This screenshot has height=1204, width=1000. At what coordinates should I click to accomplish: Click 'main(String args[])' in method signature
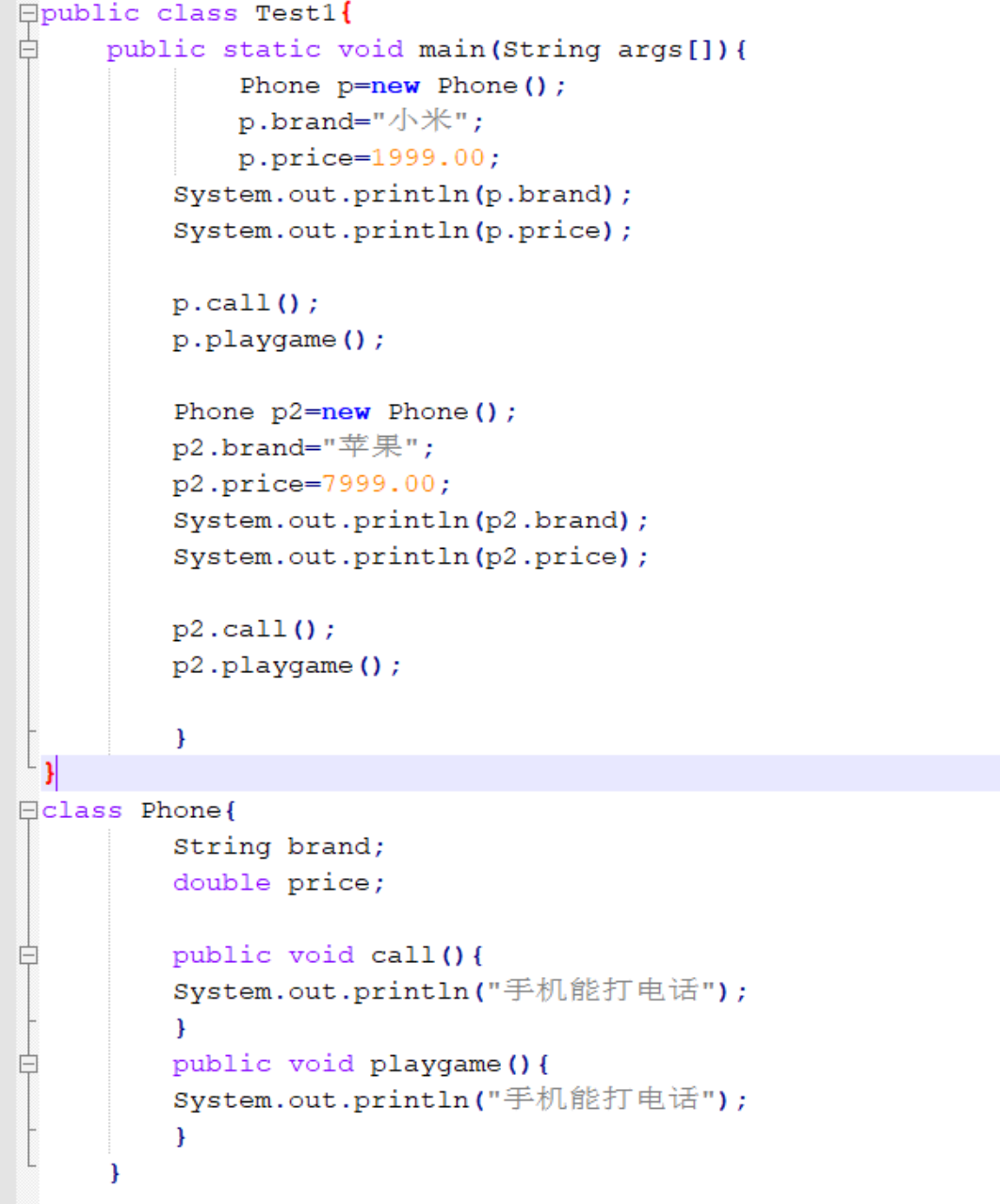pyautogui.click(x=573, y=49)
